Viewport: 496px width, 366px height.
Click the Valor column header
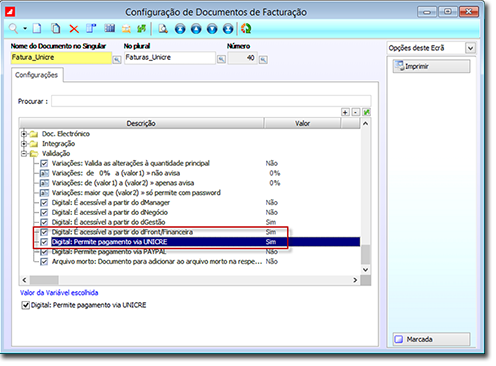pyautogui.click(x=302, y=123)
